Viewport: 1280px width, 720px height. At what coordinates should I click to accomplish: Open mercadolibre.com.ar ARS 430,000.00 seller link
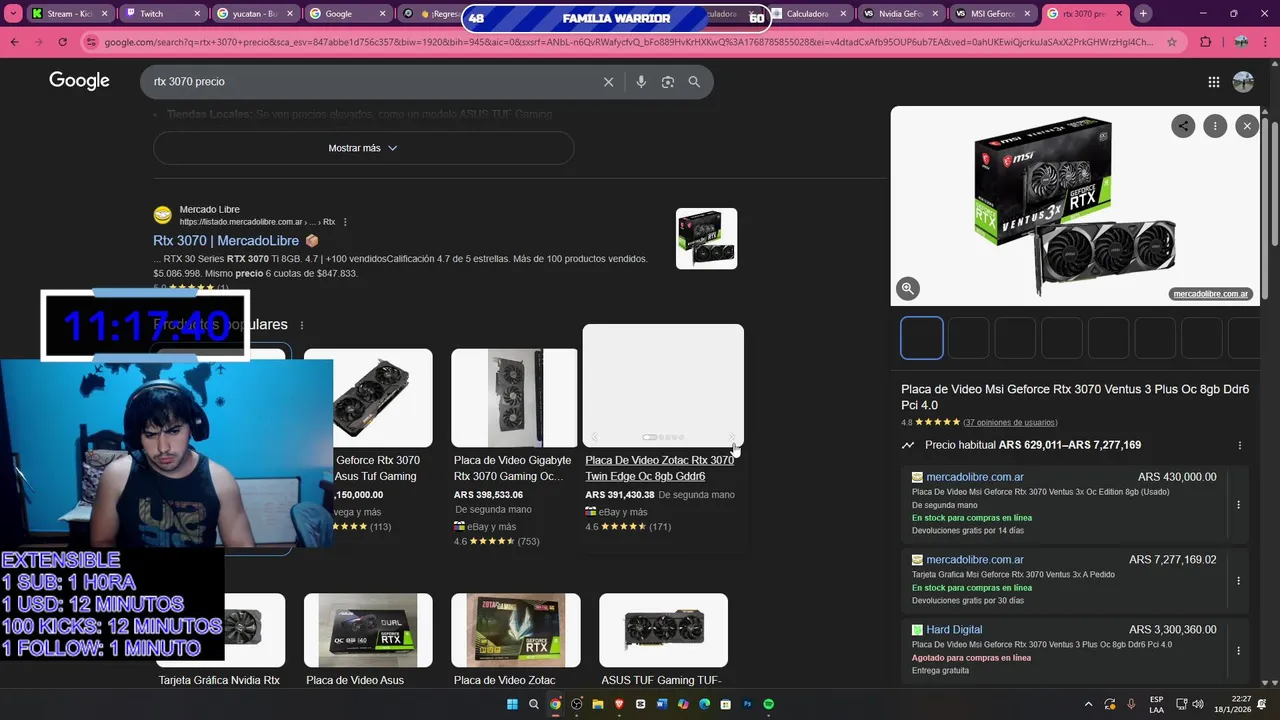975,477
